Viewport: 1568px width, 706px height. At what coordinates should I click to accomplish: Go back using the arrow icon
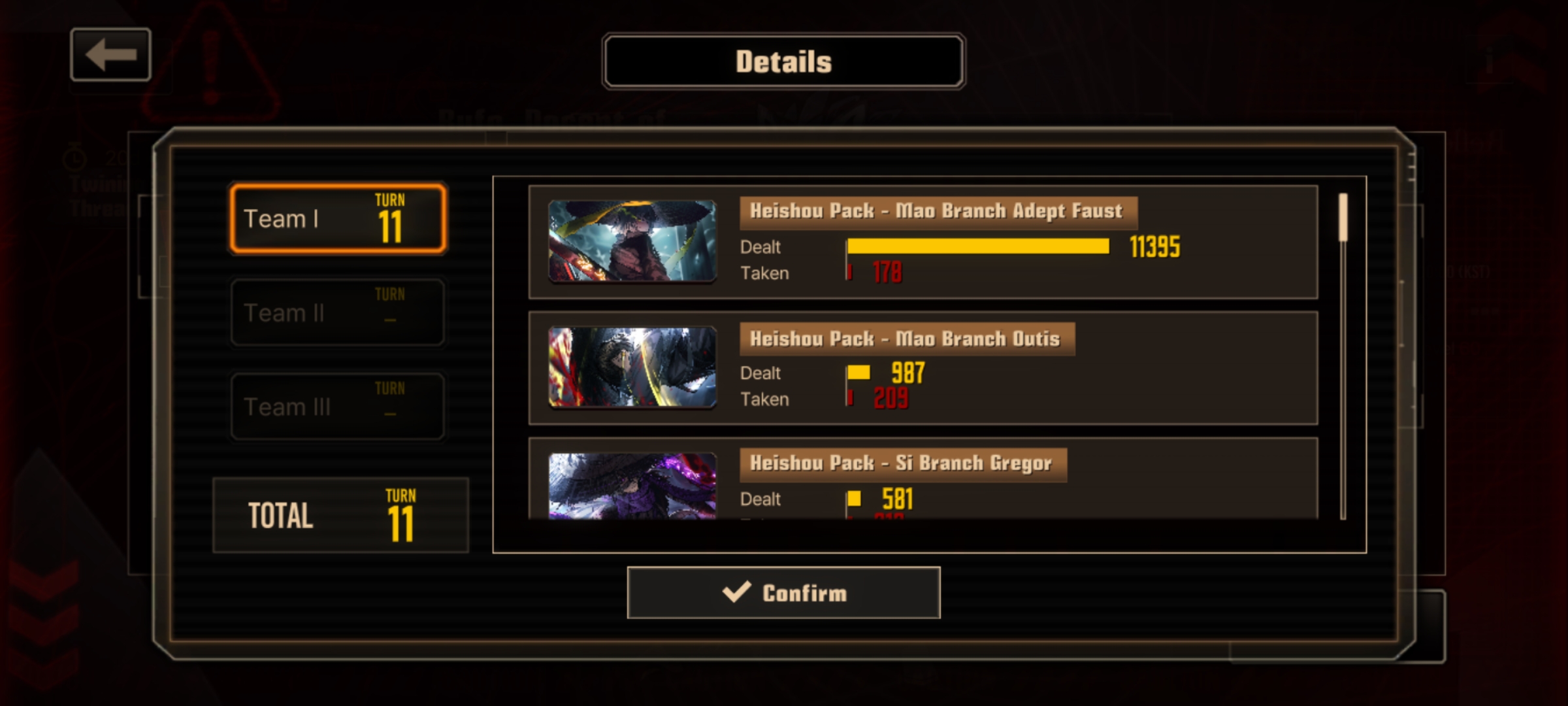click(x=110, y=54)
